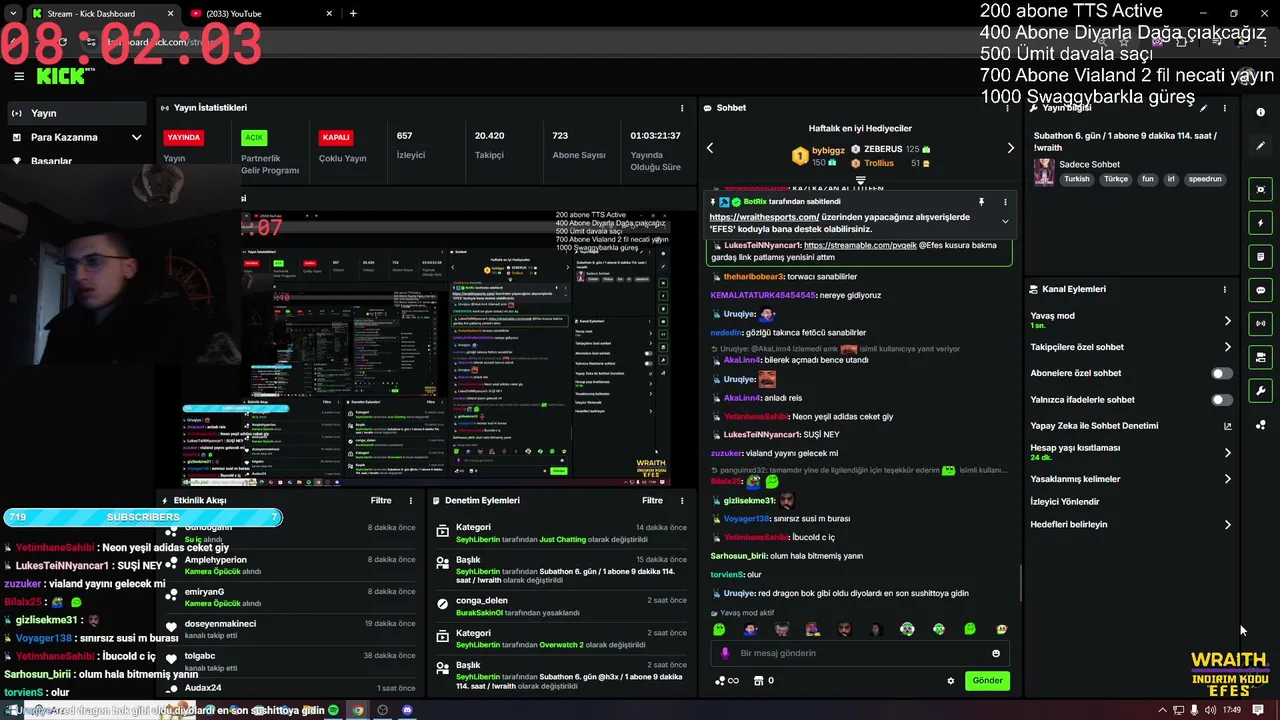Open Yayın İstatistikleri panel three-dot menu

tap(682, 108)
